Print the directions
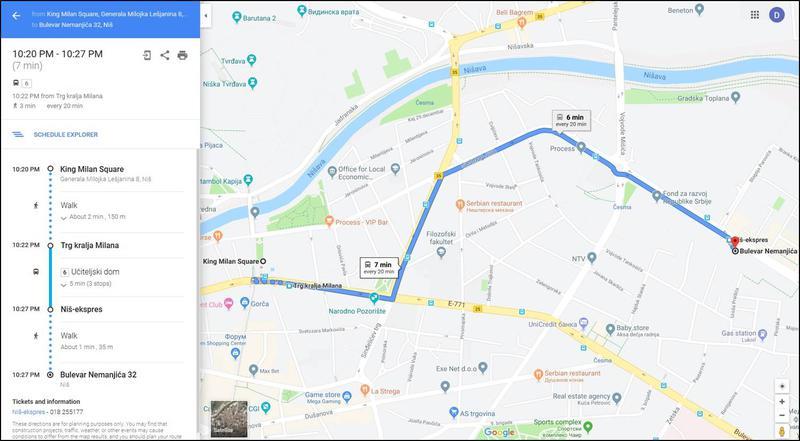 182,56
